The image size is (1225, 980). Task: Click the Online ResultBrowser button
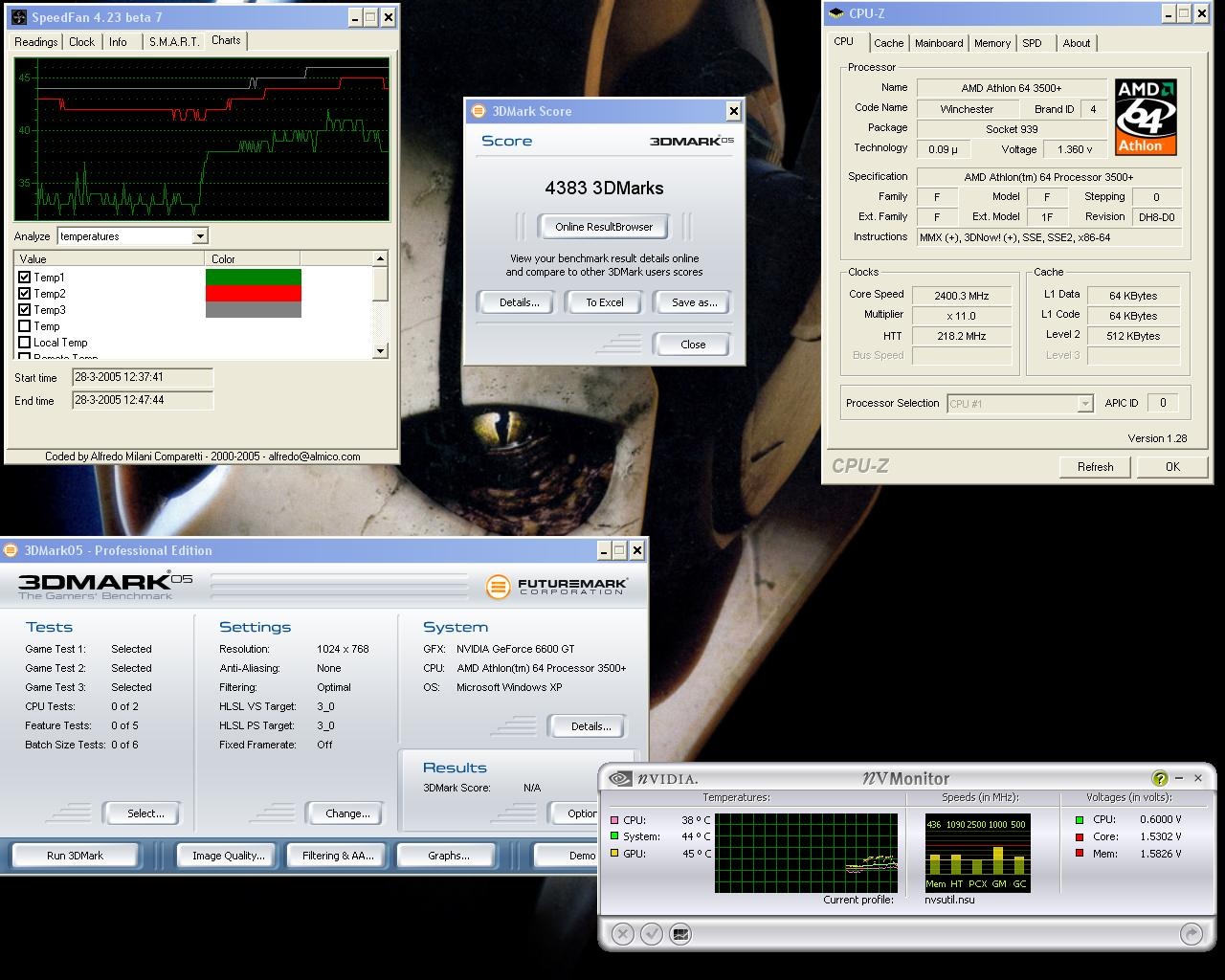point(604,227)
